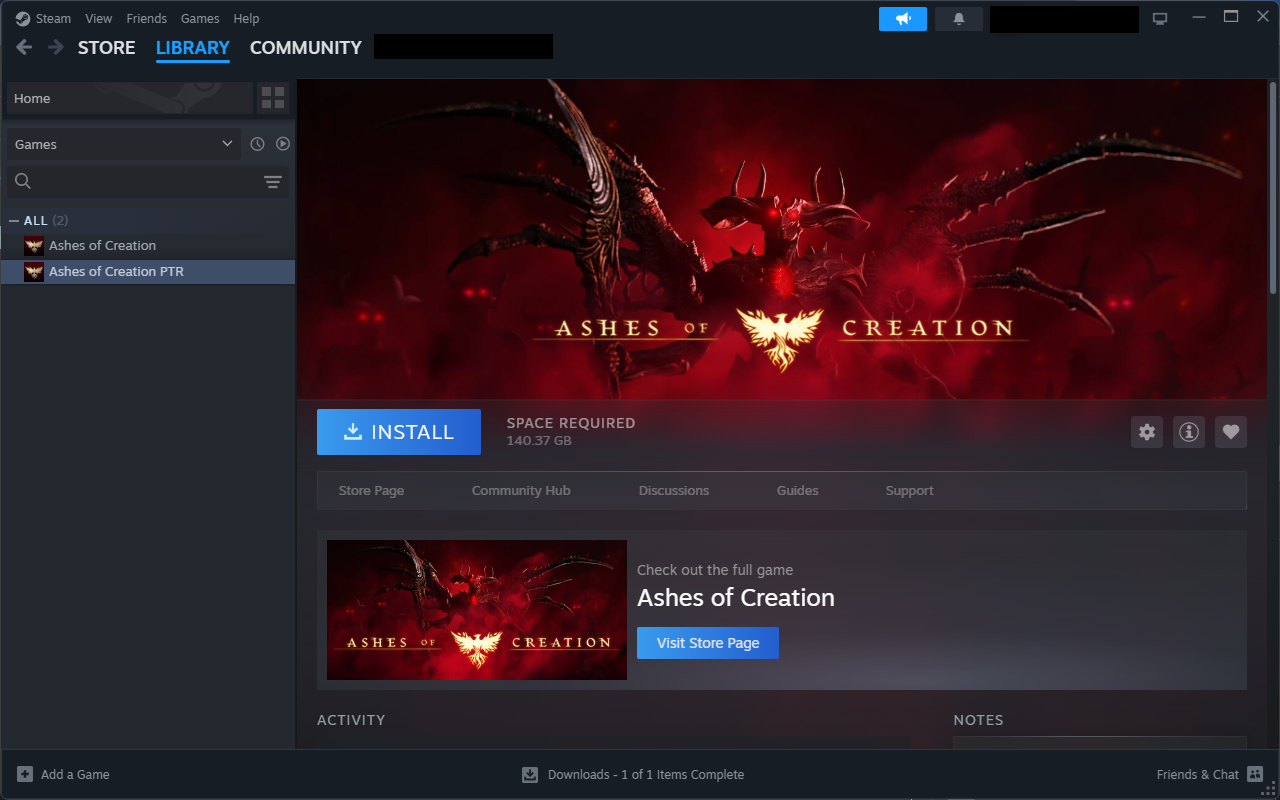Open the Help menu

point(246,19)
